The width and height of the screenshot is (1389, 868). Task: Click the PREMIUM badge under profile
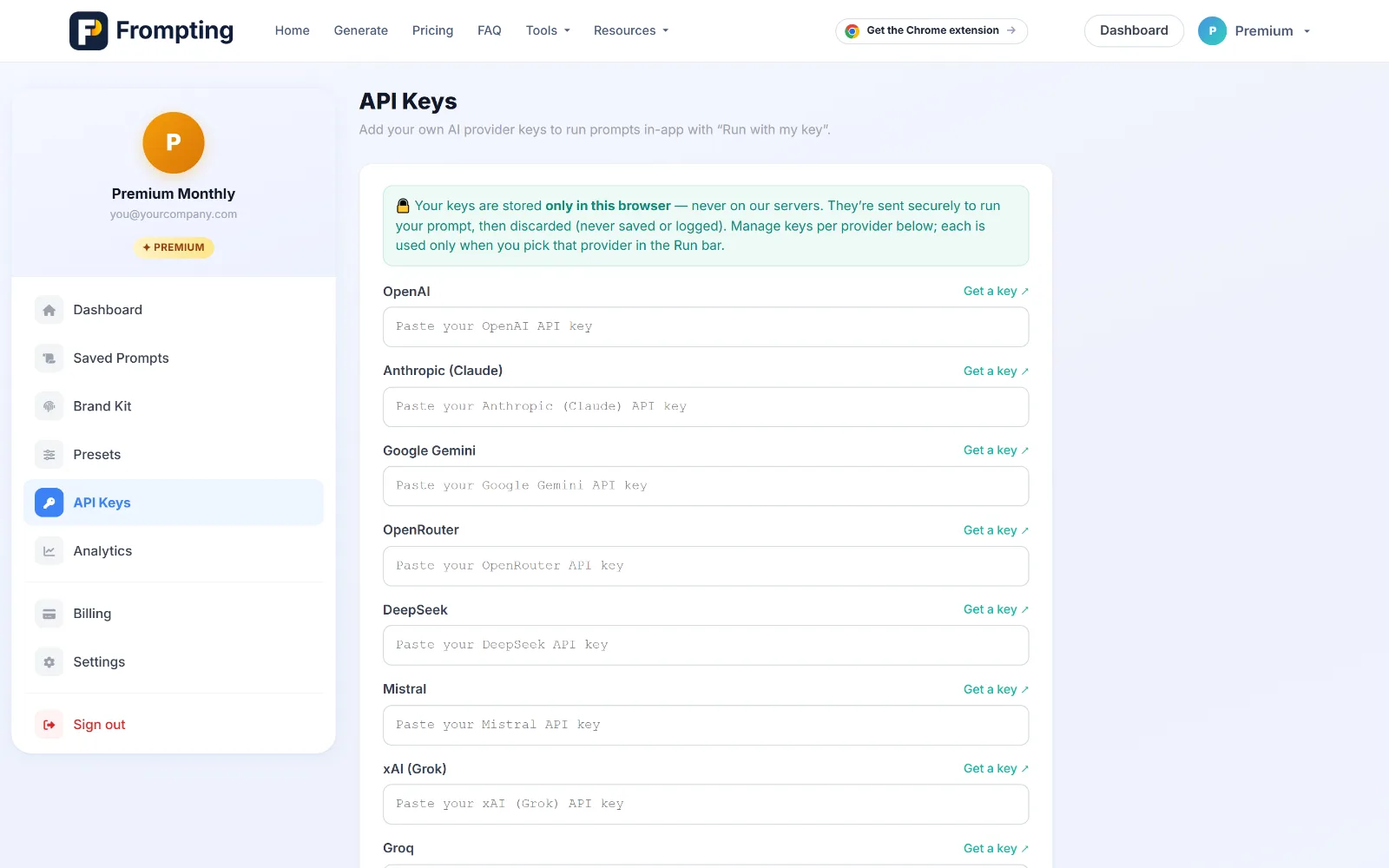174,247
